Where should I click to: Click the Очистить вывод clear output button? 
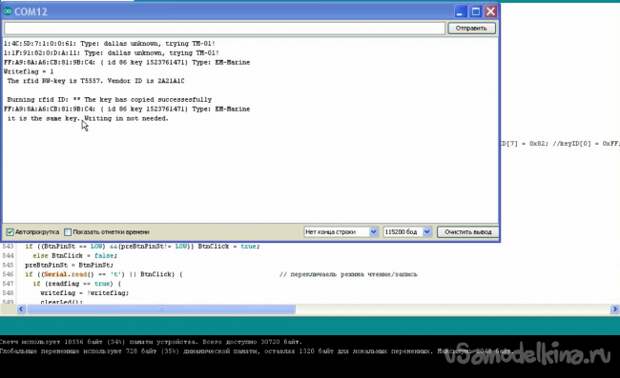[468, 232]
